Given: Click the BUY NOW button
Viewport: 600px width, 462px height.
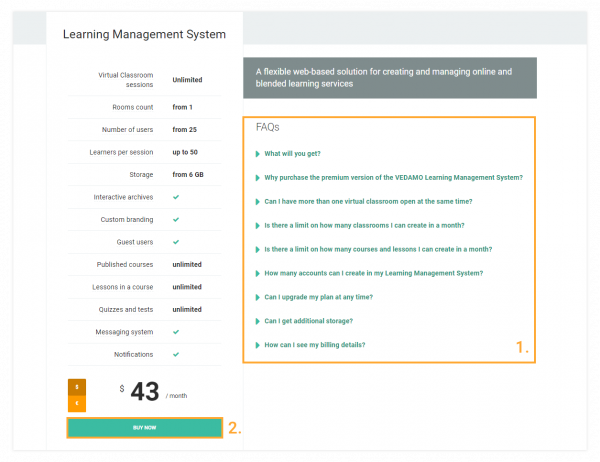Looking at the screenshot, I should [144, 428].
